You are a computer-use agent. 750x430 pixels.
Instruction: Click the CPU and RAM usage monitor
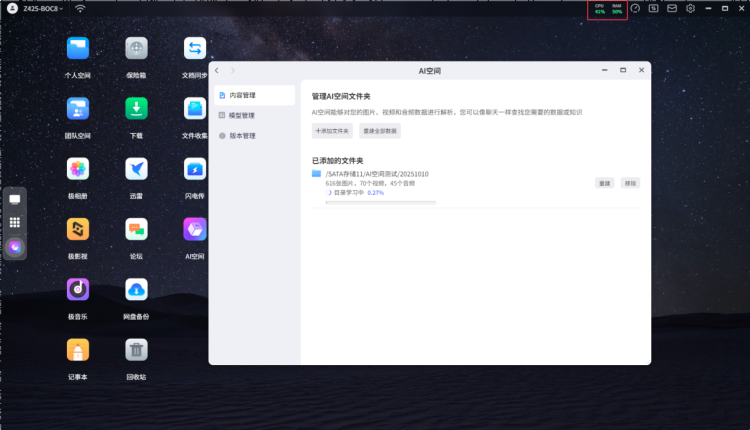click(x=607, y=9)
